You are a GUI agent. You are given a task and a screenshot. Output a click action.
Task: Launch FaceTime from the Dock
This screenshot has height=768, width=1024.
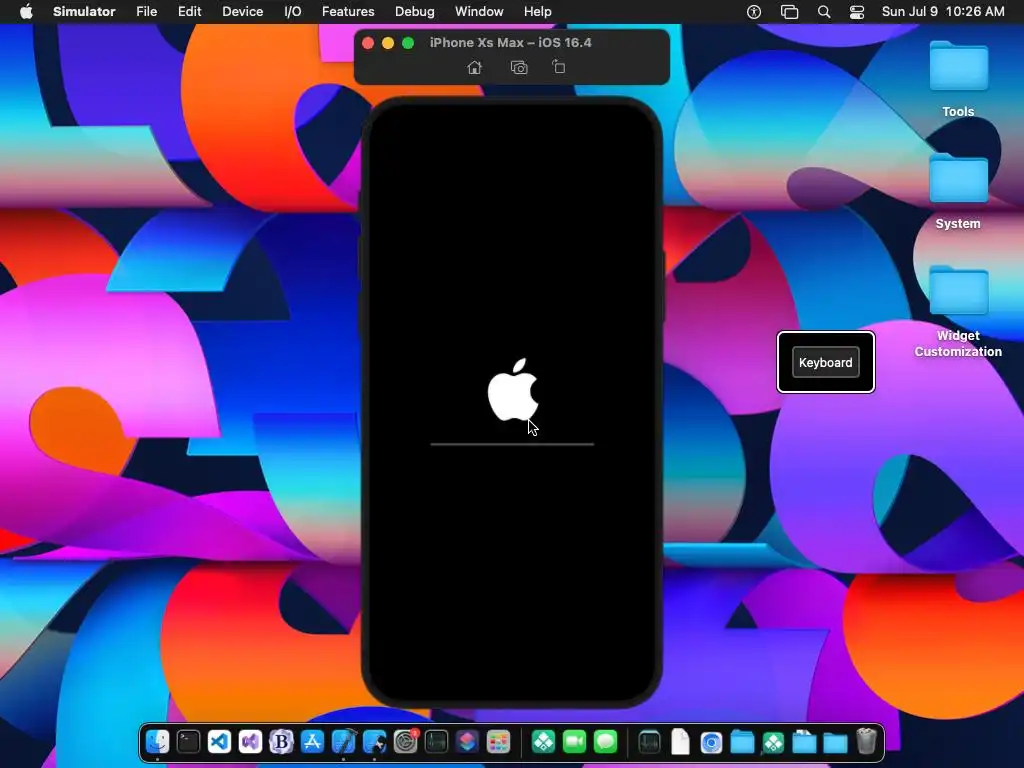click(x=574, y=742)
